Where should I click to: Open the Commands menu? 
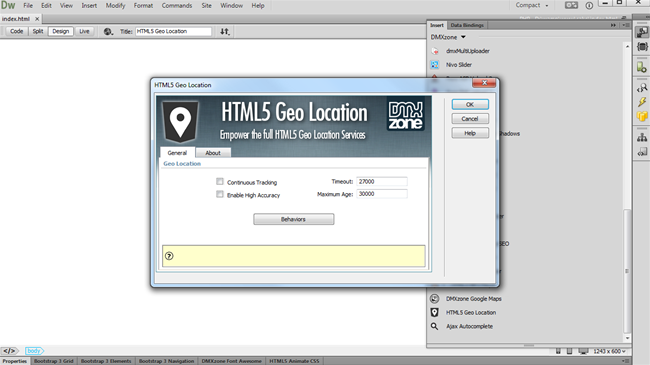click(177, 5)
